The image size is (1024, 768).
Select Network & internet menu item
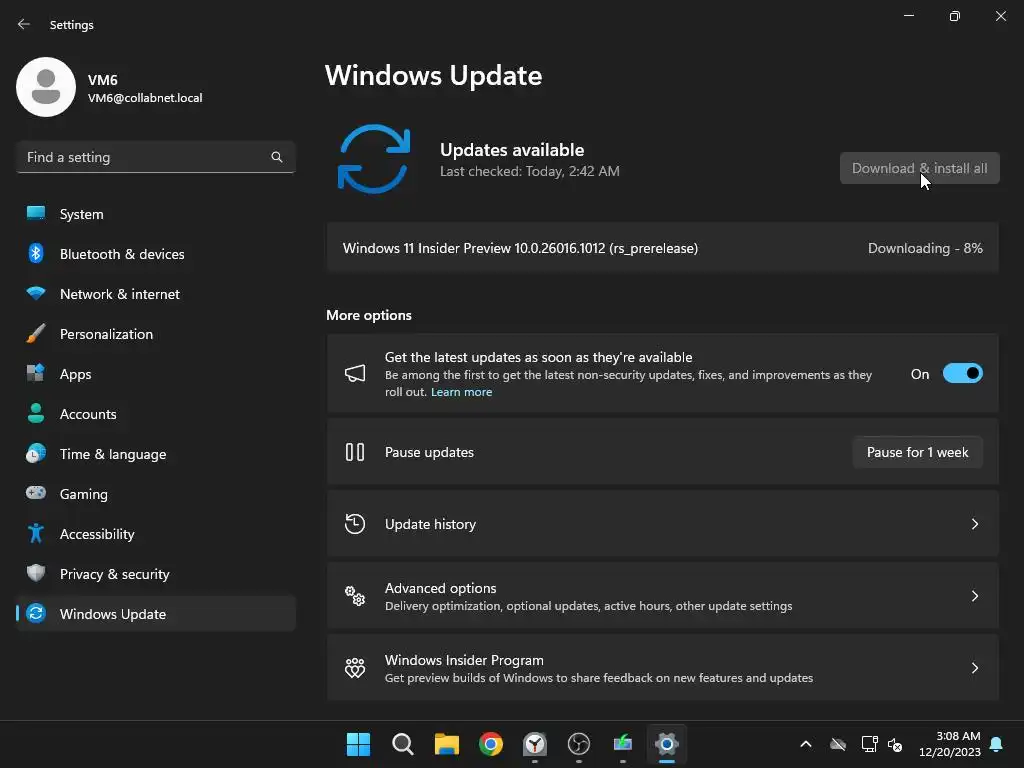[156, 293]
